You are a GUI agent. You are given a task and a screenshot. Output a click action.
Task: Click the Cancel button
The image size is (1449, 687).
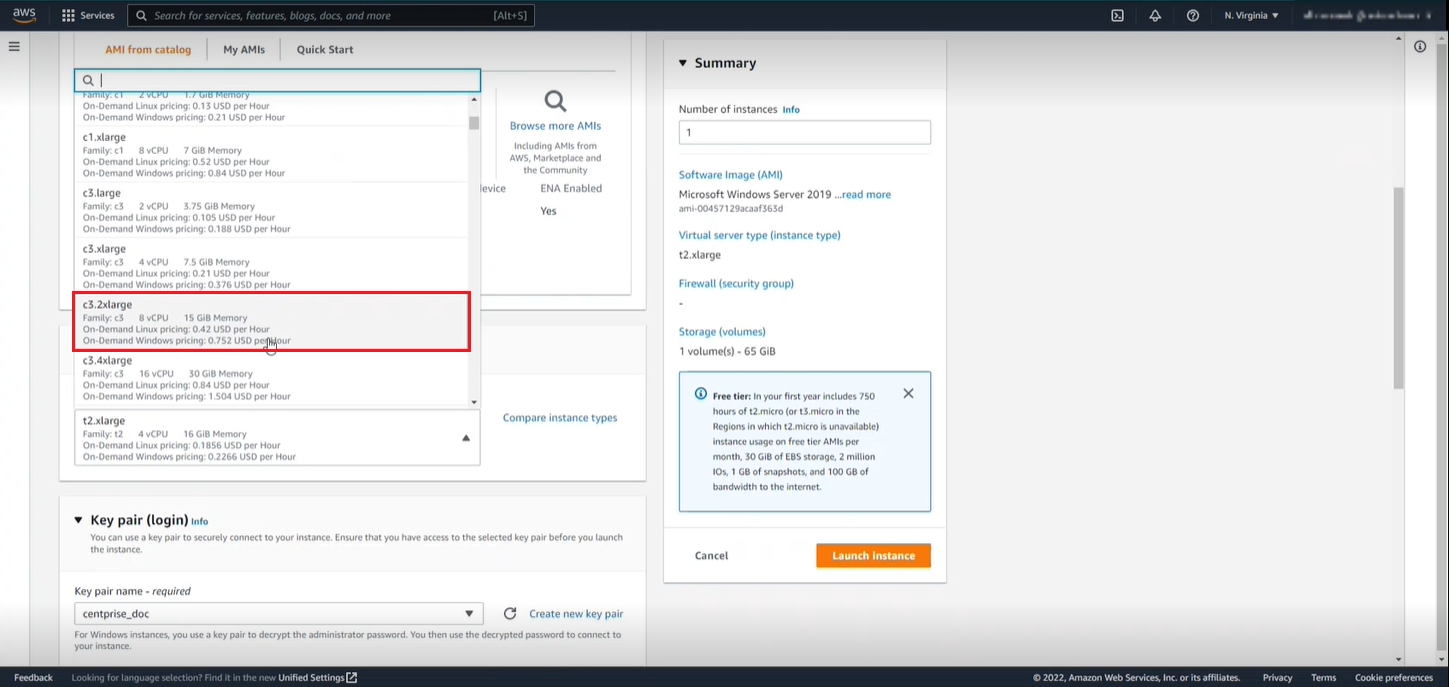712,556
